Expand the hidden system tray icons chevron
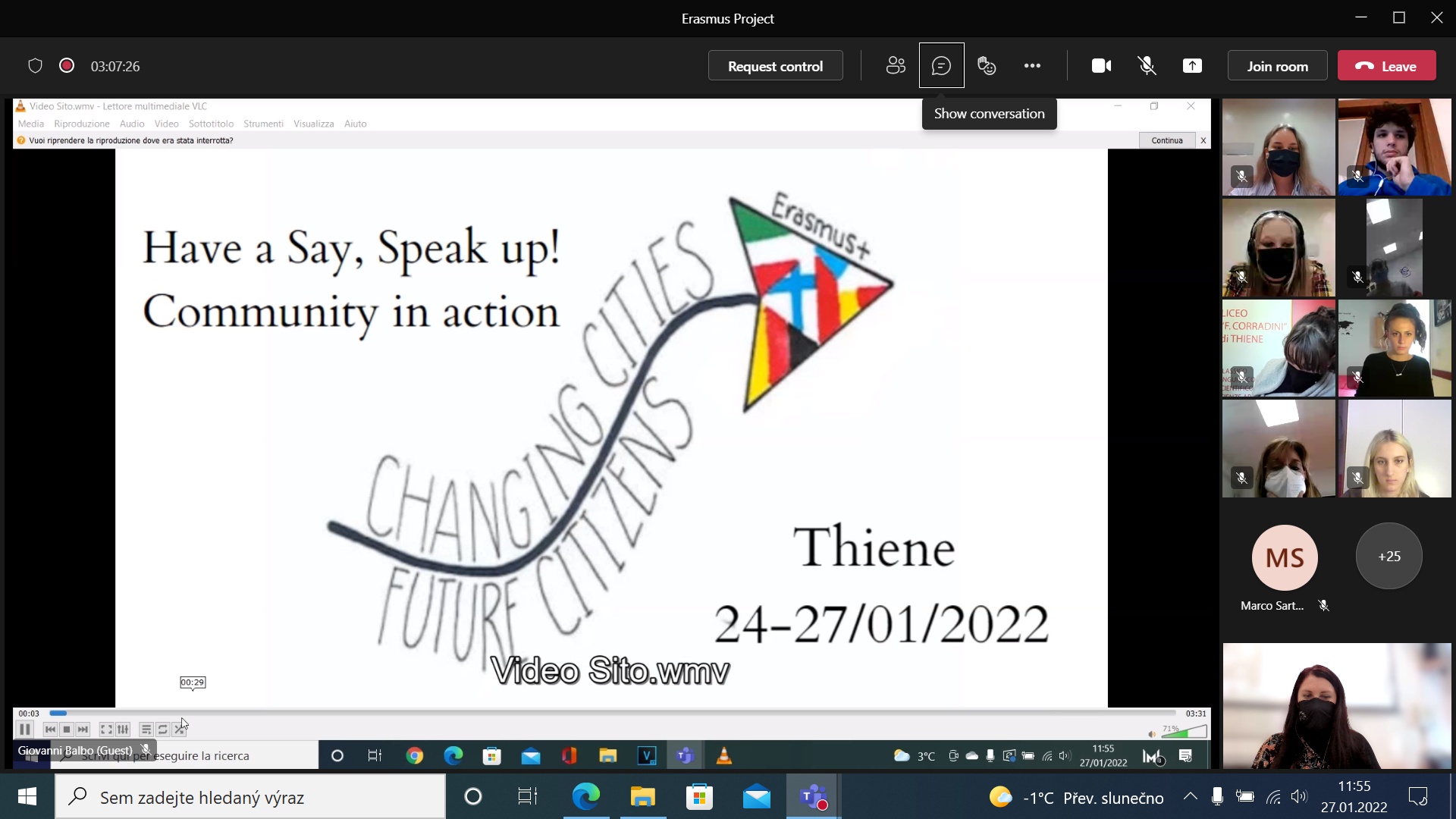The height and width of the screenshot is (819, 1456). (1191, 796)
